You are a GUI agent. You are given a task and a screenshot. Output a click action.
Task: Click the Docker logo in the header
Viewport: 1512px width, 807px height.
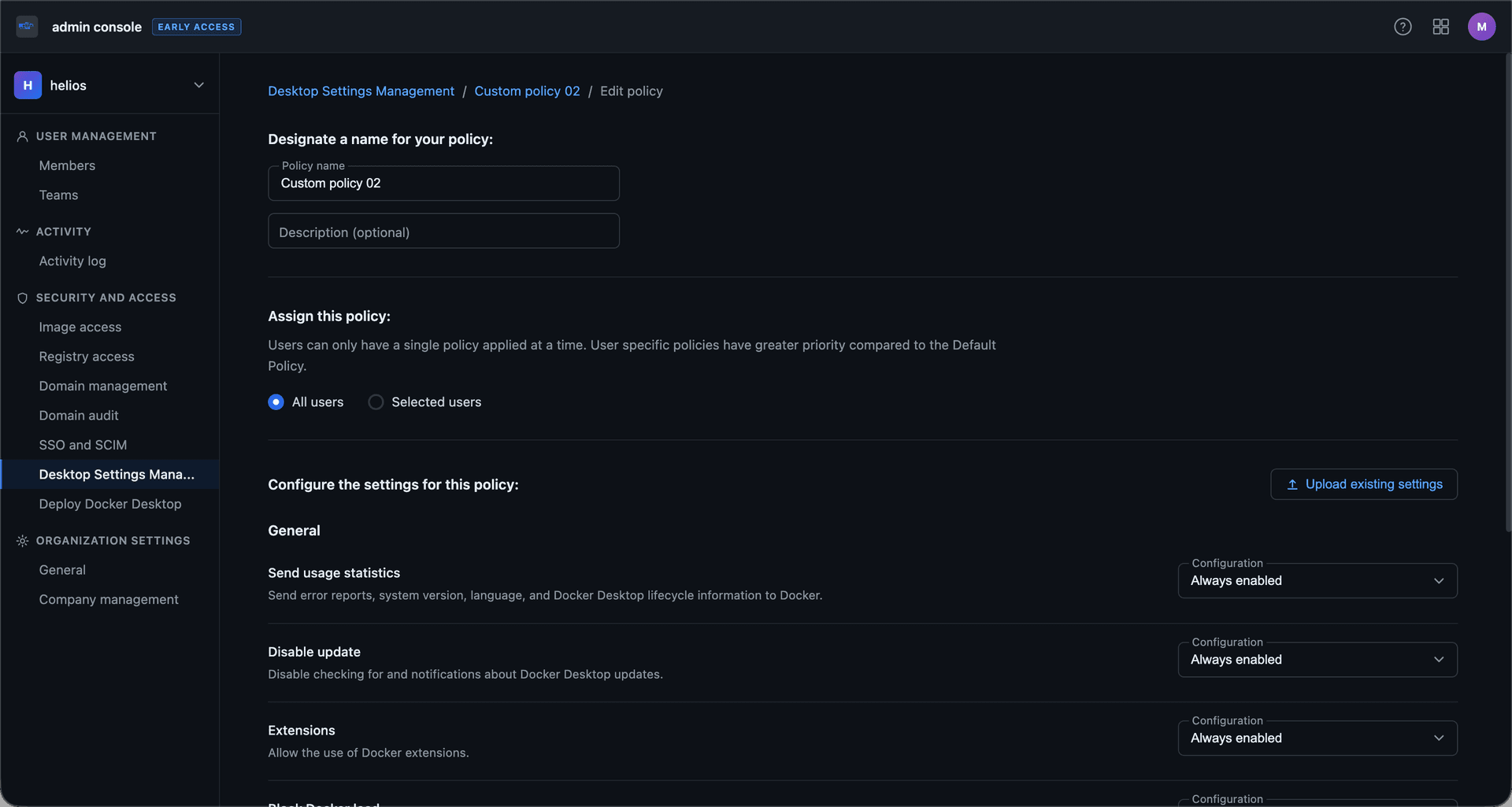pyautogui.click(x=26, y=26)
